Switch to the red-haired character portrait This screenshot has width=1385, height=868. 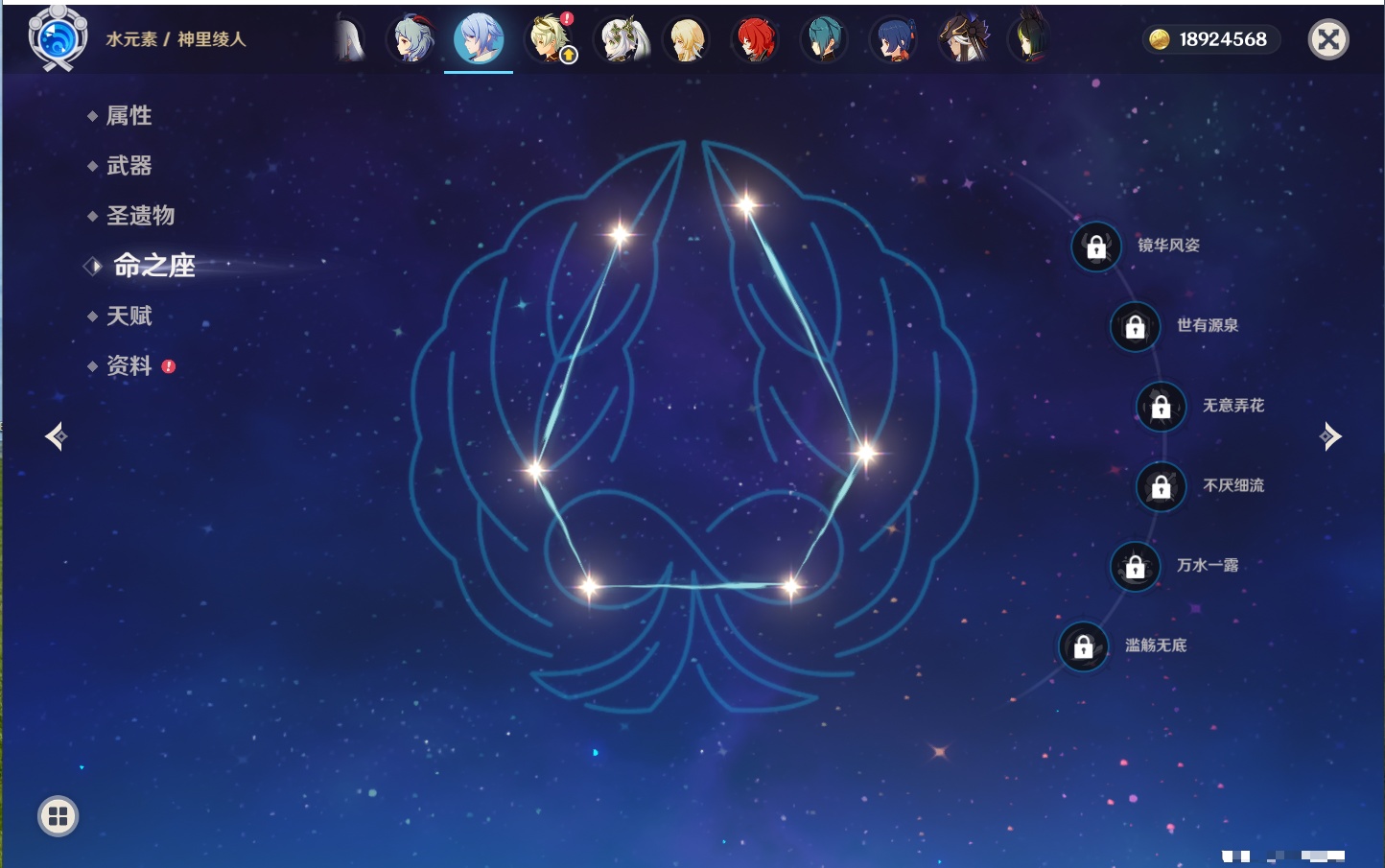[756, 40]
